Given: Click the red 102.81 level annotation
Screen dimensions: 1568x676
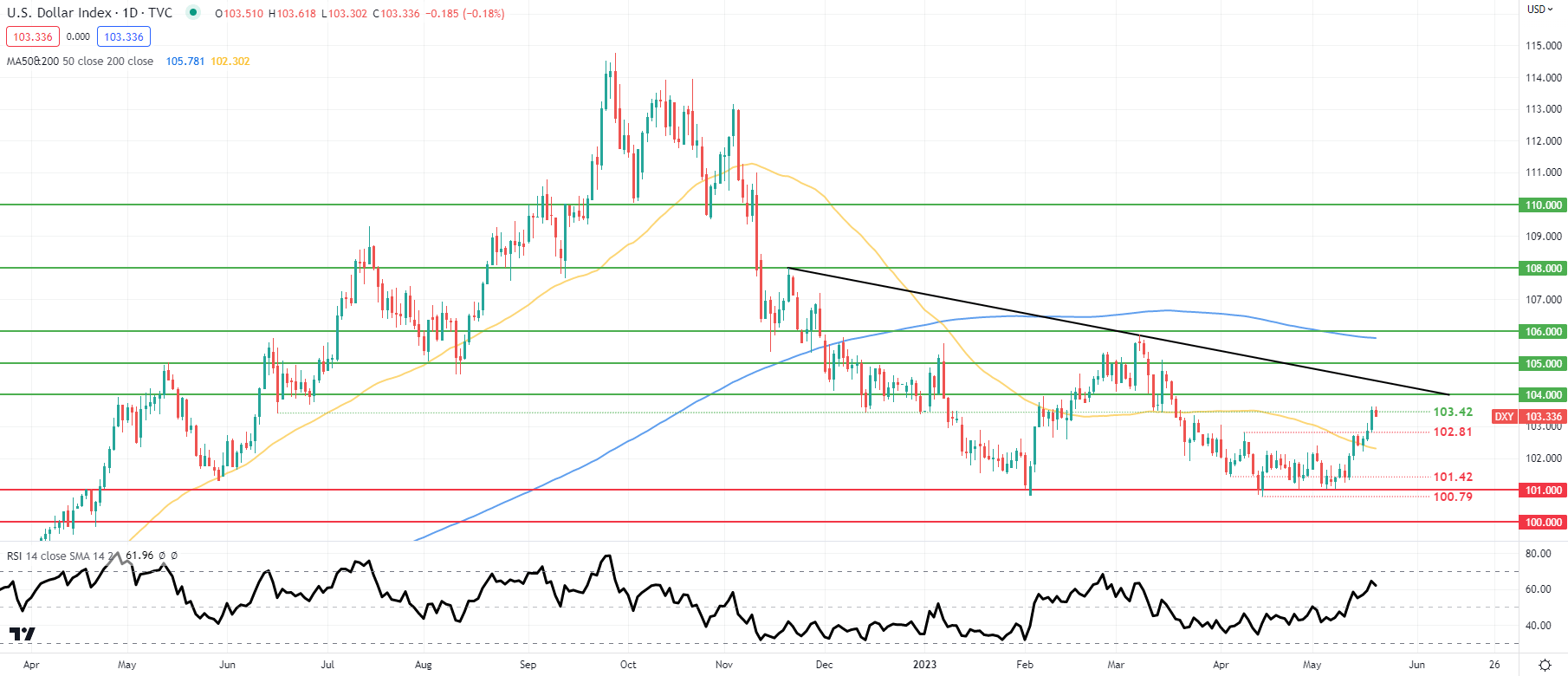Looking at the screenshot, I should [x=1453, y=432].
